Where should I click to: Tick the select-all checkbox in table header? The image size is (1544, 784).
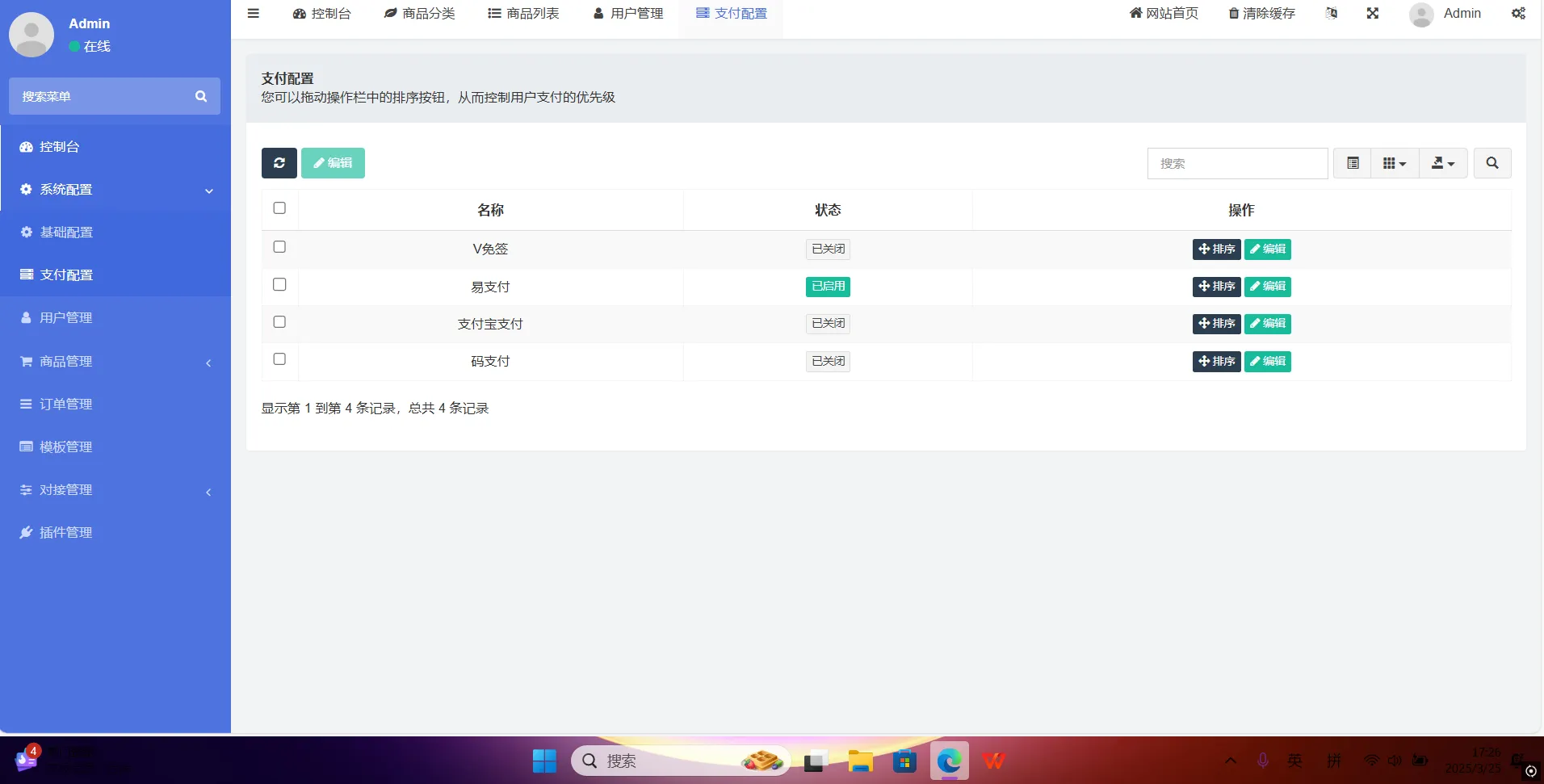pyautogui.click(x=279, y=208)
